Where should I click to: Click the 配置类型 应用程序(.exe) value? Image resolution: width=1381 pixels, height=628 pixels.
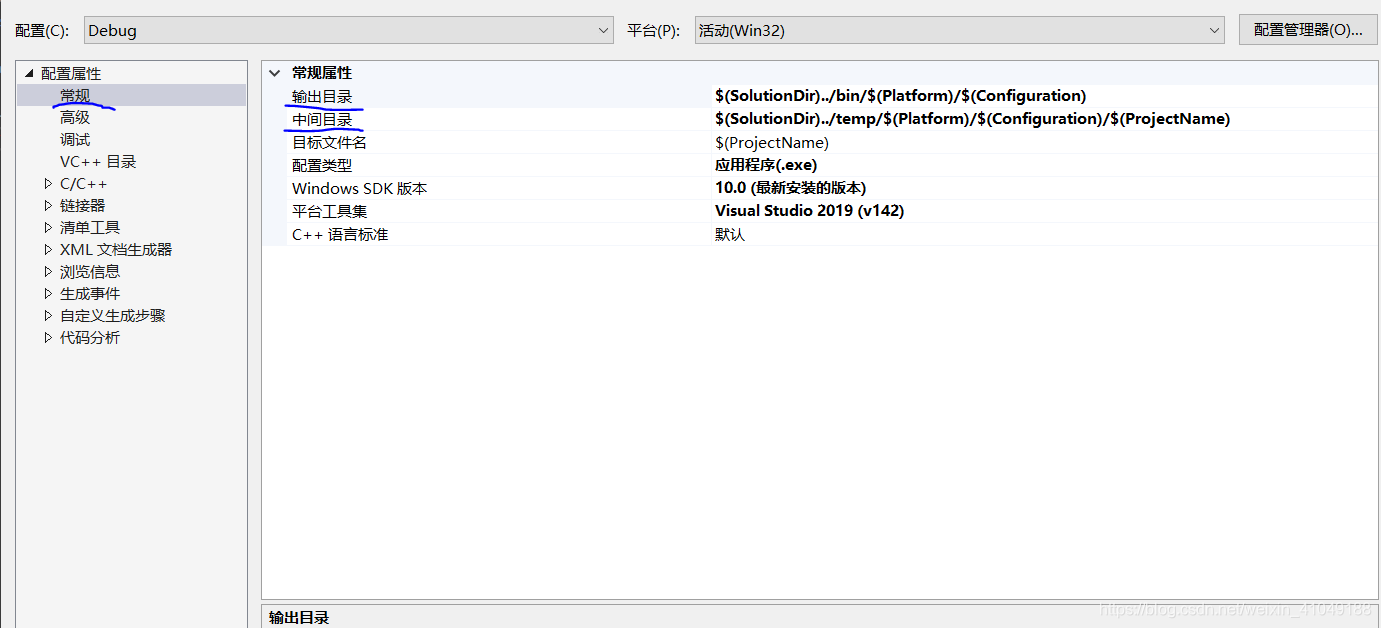766,165
